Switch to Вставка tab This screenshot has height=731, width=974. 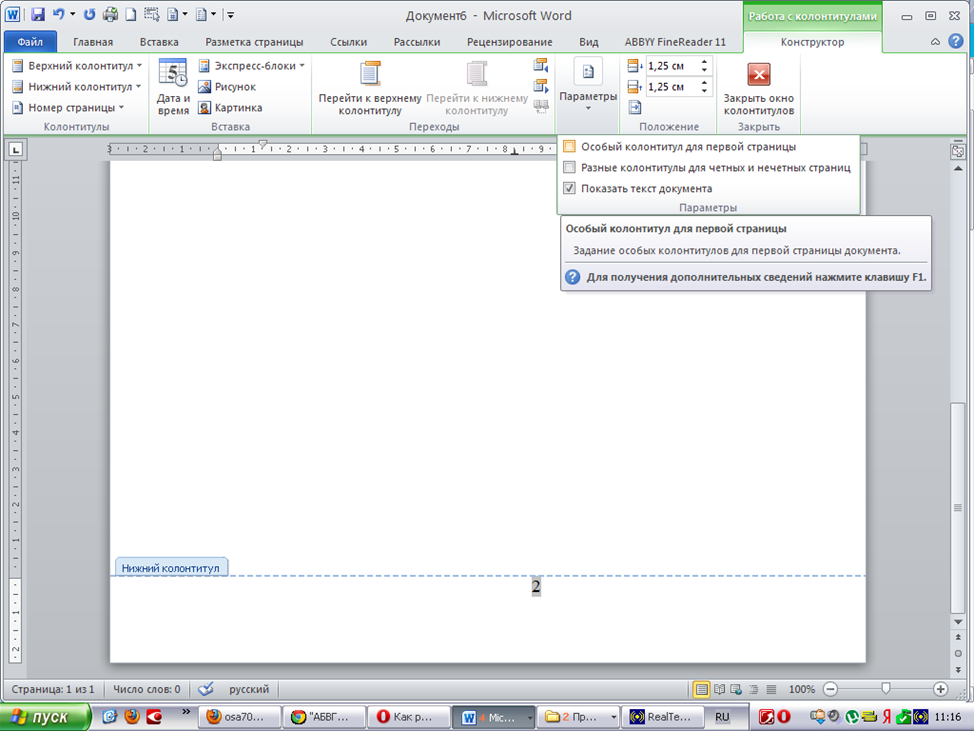(159, 42)
